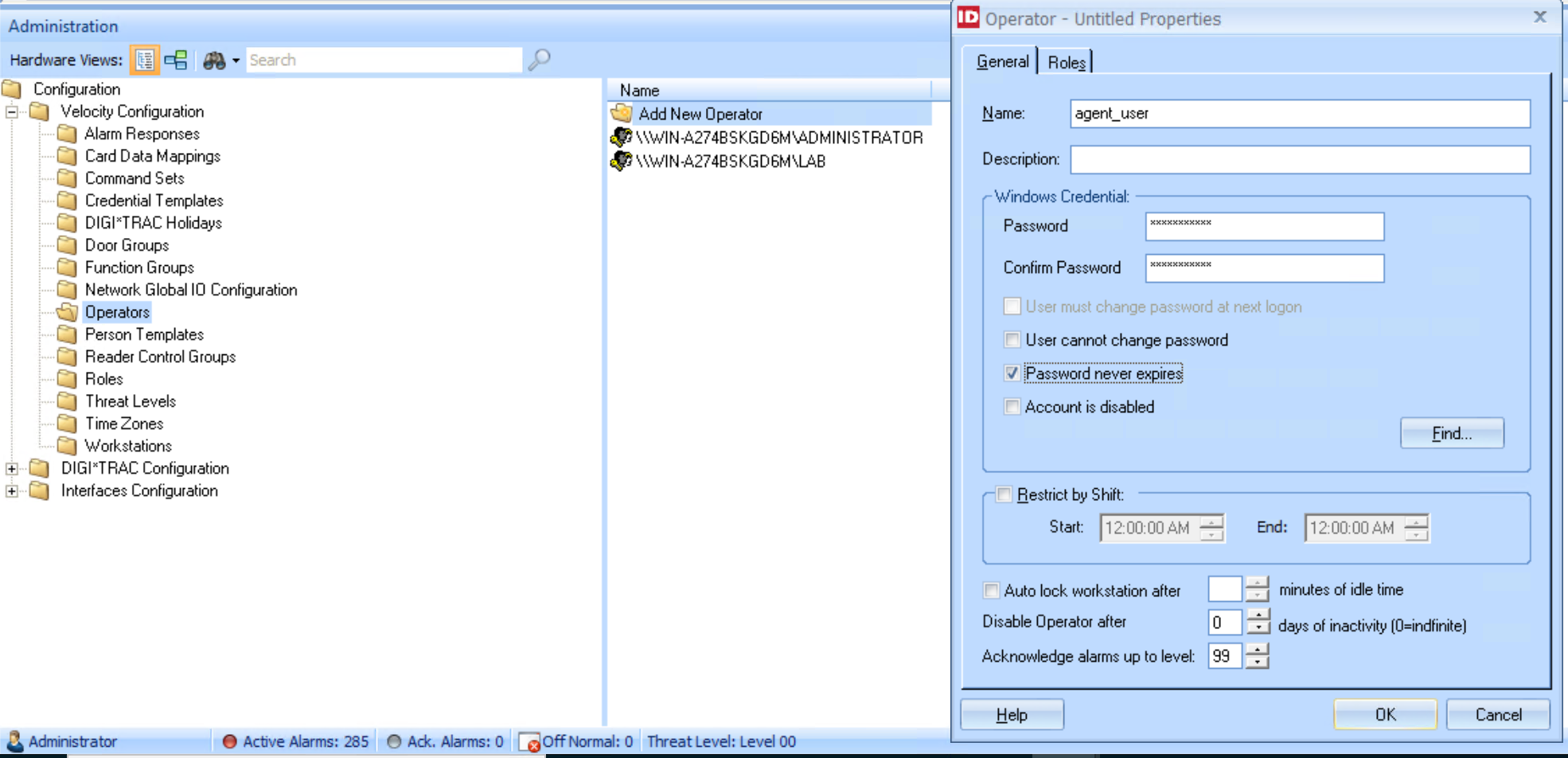The width and height of the screenshot is (1568, 758).
Task: Increase Disable Operator after days value
Action: pyautogui.click(x=1258, y=615)
